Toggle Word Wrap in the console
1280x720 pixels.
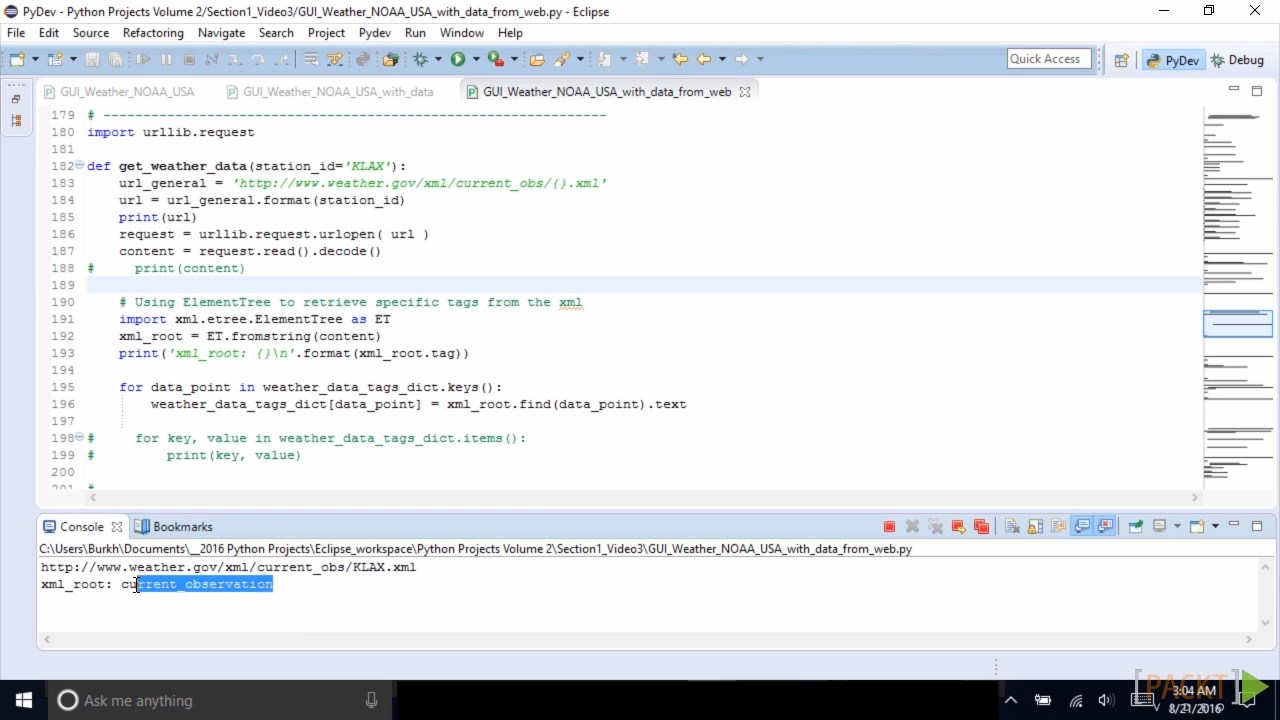[x=1058, y=526]
